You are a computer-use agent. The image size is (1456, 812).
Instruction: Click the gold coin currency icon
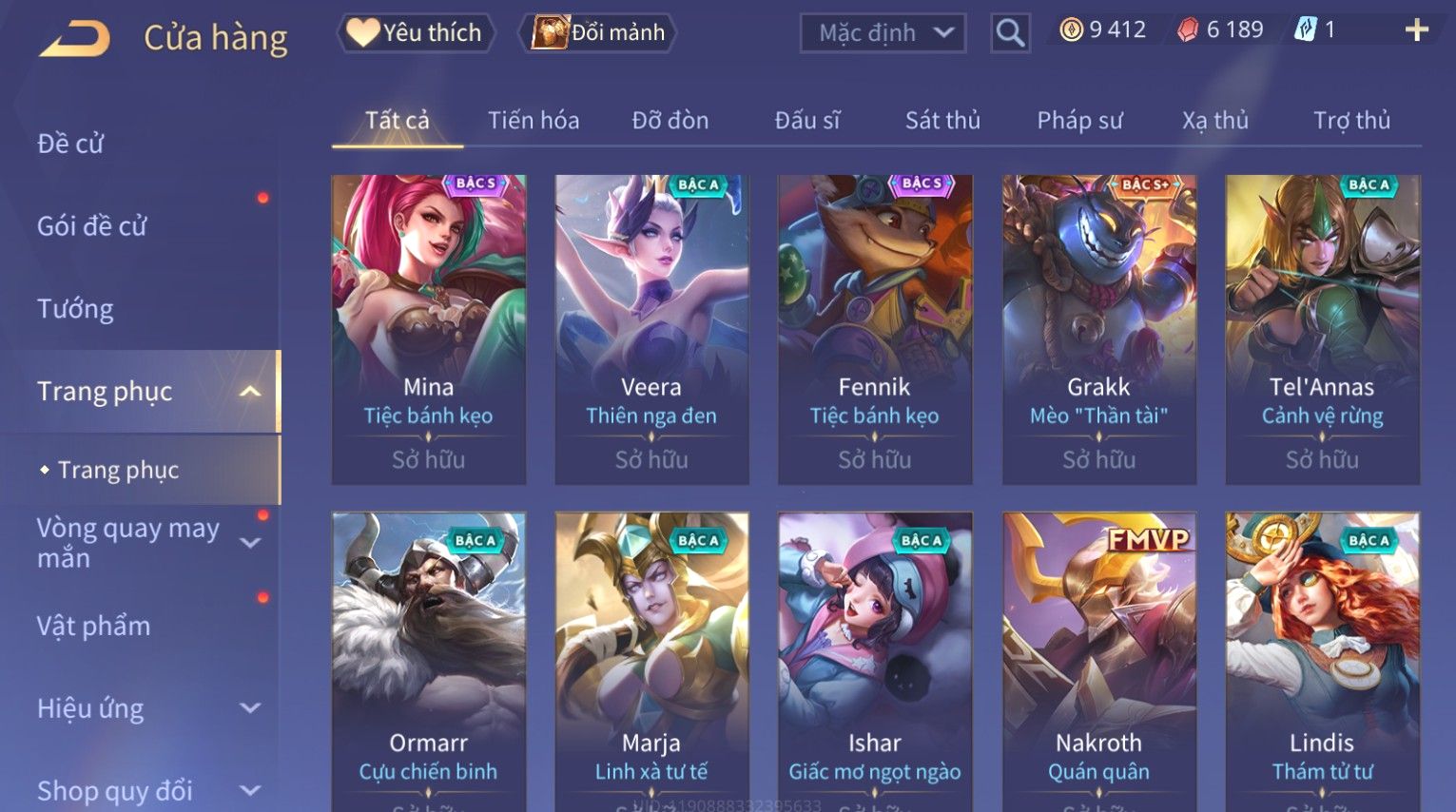pyautogui.click(x=1071, y=30)
